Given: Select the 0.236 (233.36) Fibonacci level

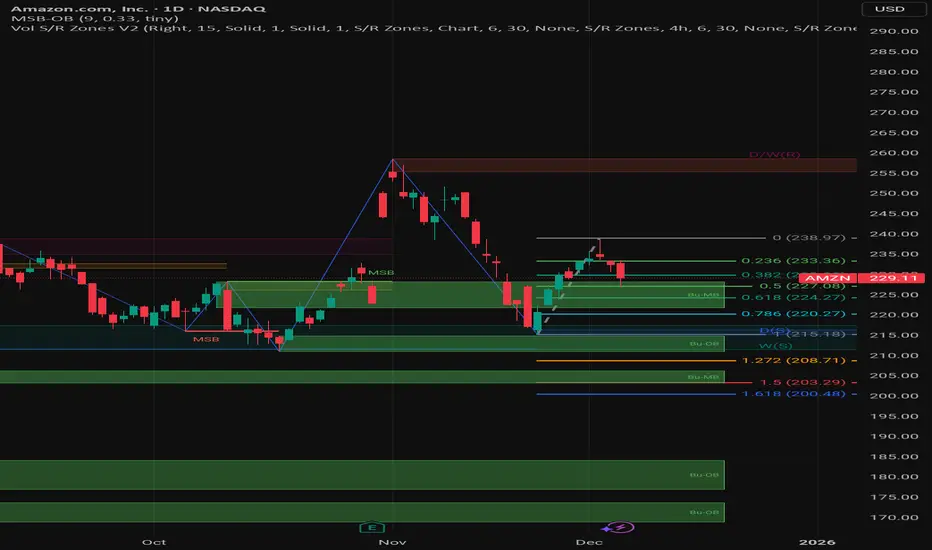Looking at the screenshot, I should (x=793, y=260).
